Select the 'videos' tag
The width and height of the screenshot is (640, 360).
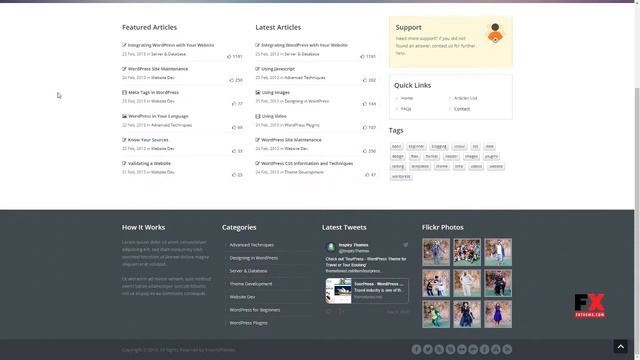pos(476,167)
